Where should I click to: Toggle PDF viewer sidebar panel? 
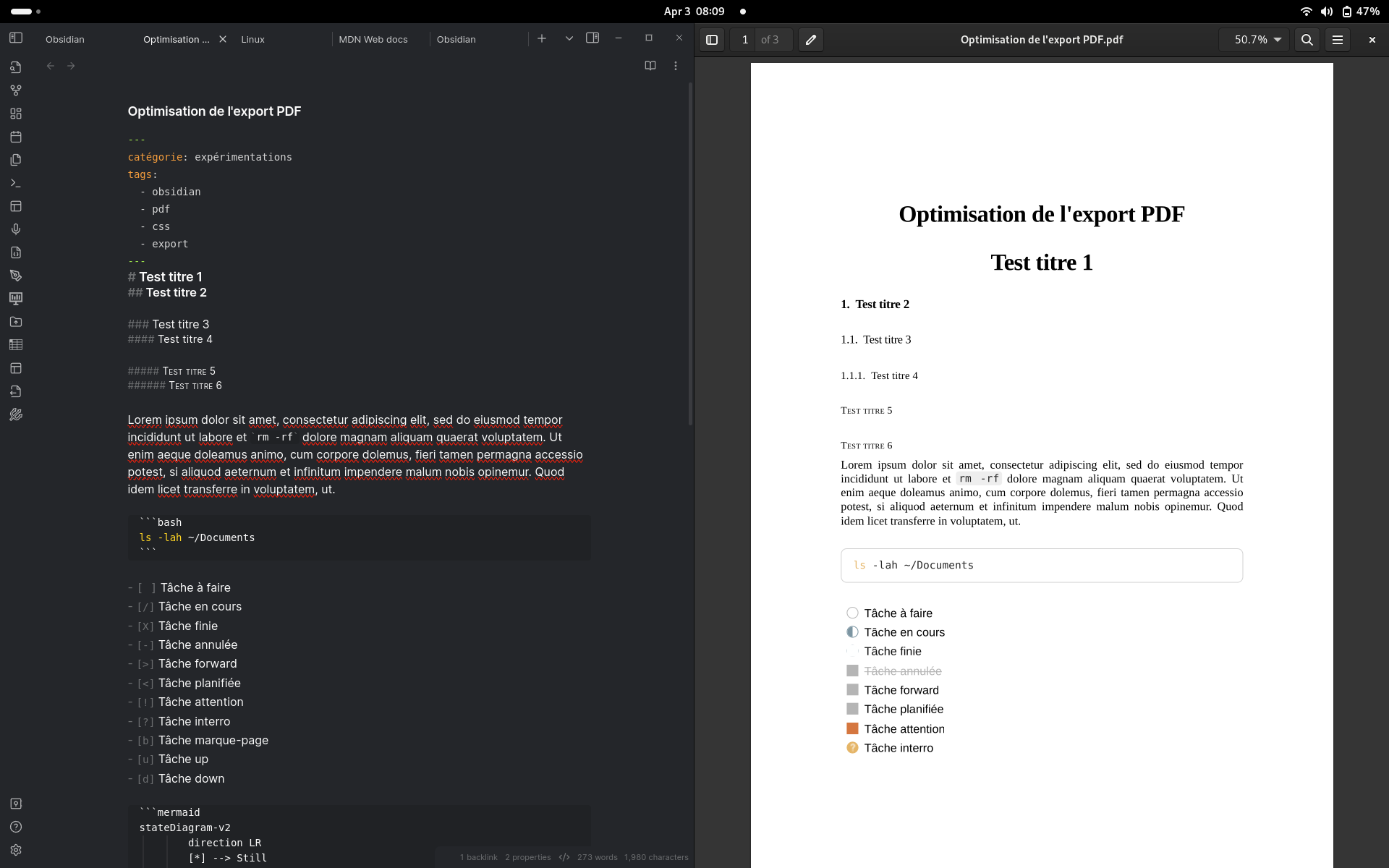pos(712,40)
